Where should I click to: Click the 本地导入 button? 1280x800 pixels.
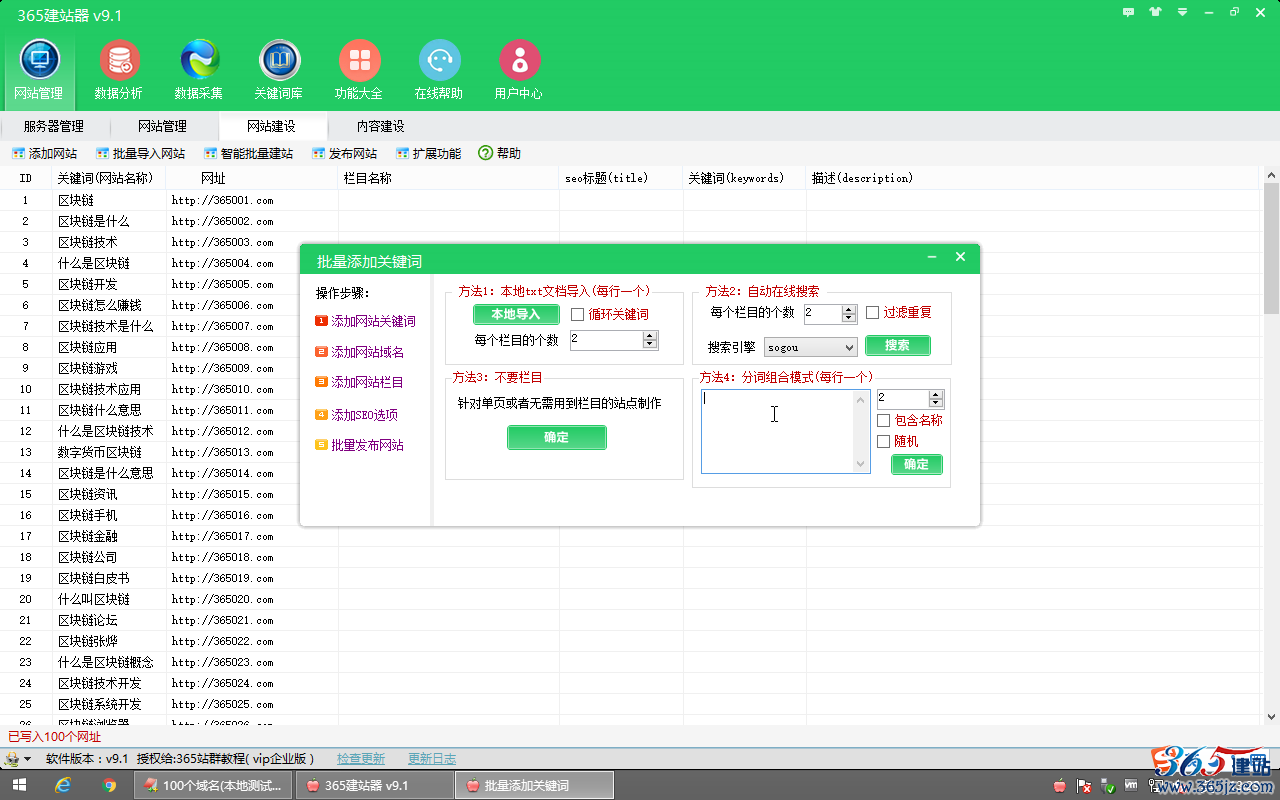tap(516, 314)
